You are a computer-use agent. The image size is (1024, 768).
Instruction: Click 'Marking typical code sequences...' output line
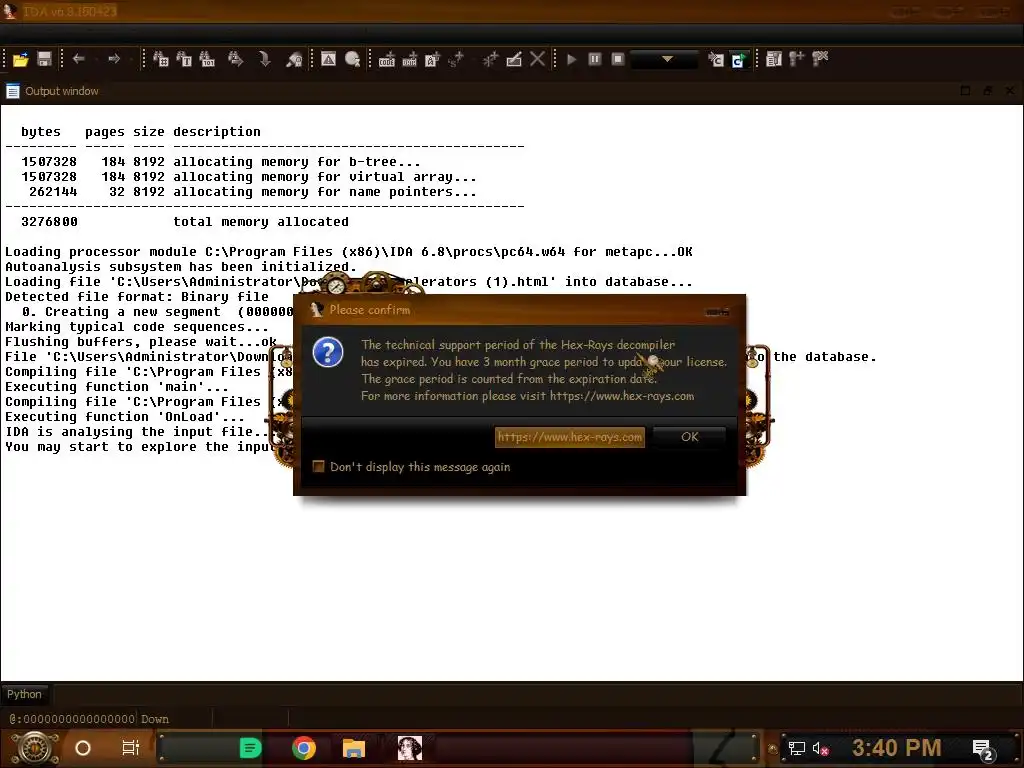[137, 327]
